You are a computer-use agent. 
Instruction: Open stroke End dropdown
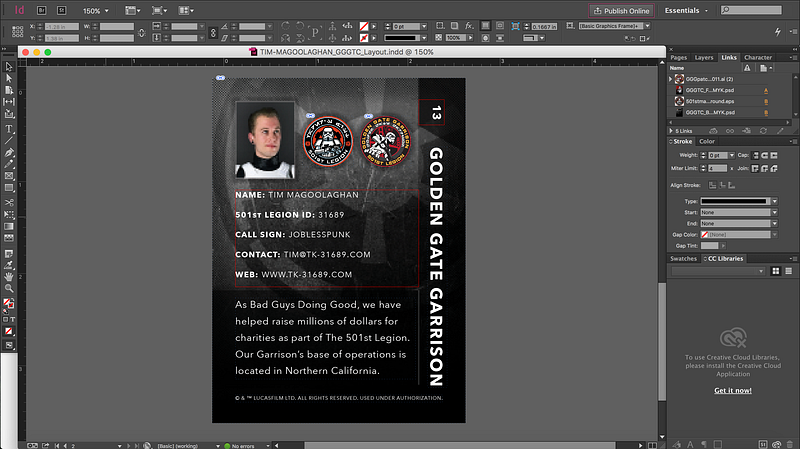point(774,223)
